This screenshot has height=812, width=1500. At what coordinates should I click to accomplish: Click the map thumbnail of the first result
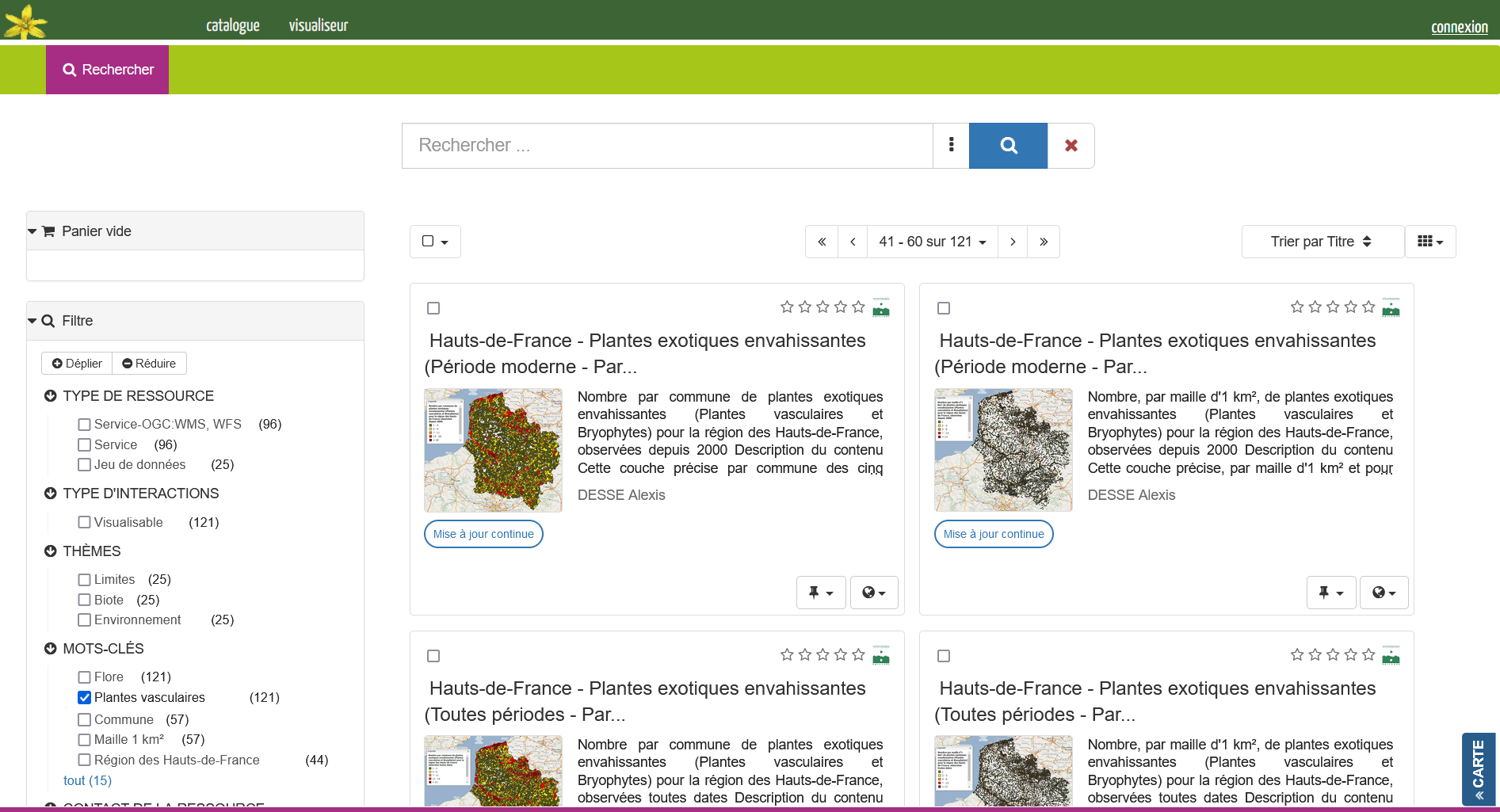point(492,449)
